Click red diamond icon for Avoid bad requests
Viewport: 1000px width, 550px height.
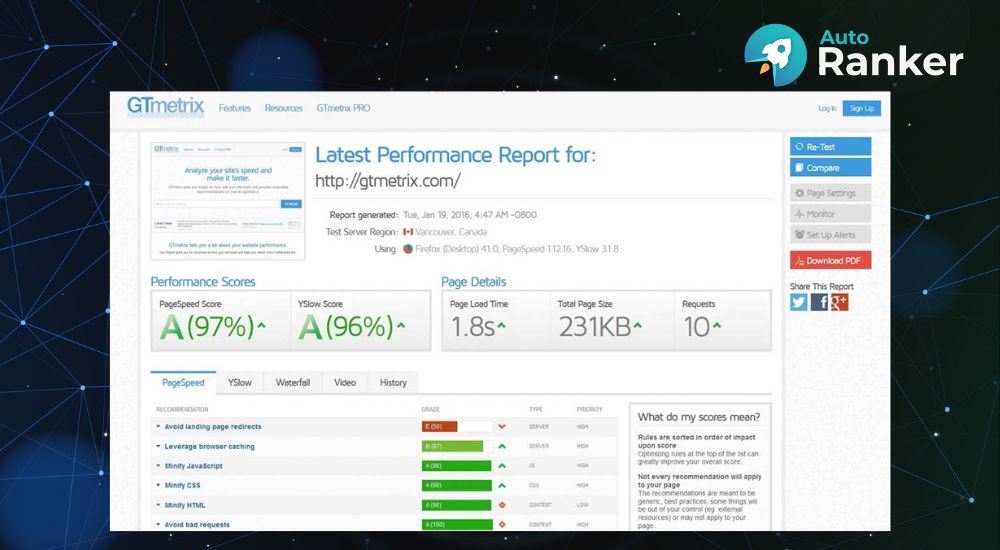(502, 525)
